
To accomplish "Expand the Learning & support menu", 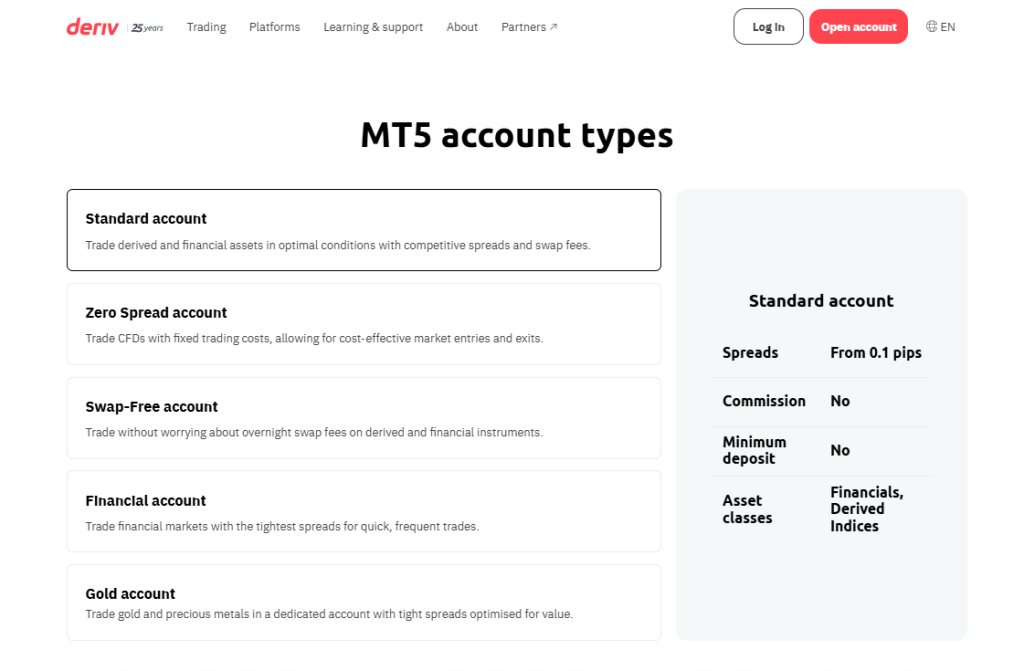I will click(373, 27).
